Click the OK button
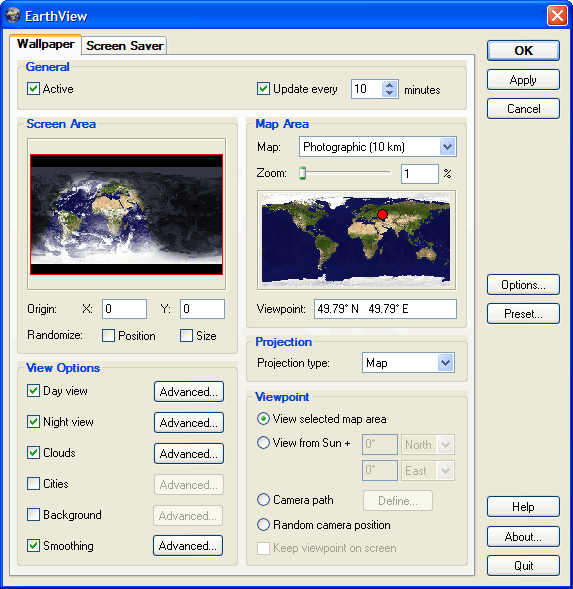Screen dimensions: 573x589 click(523, 51)
